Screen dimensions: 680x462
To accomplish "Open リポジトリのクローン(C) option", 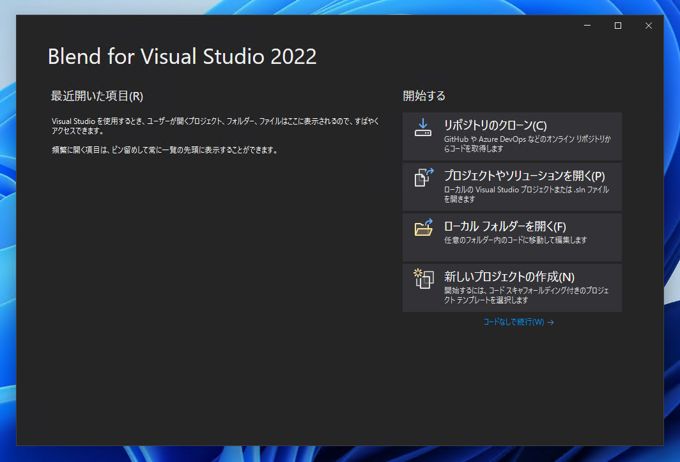I will click(x=512, y=136).
